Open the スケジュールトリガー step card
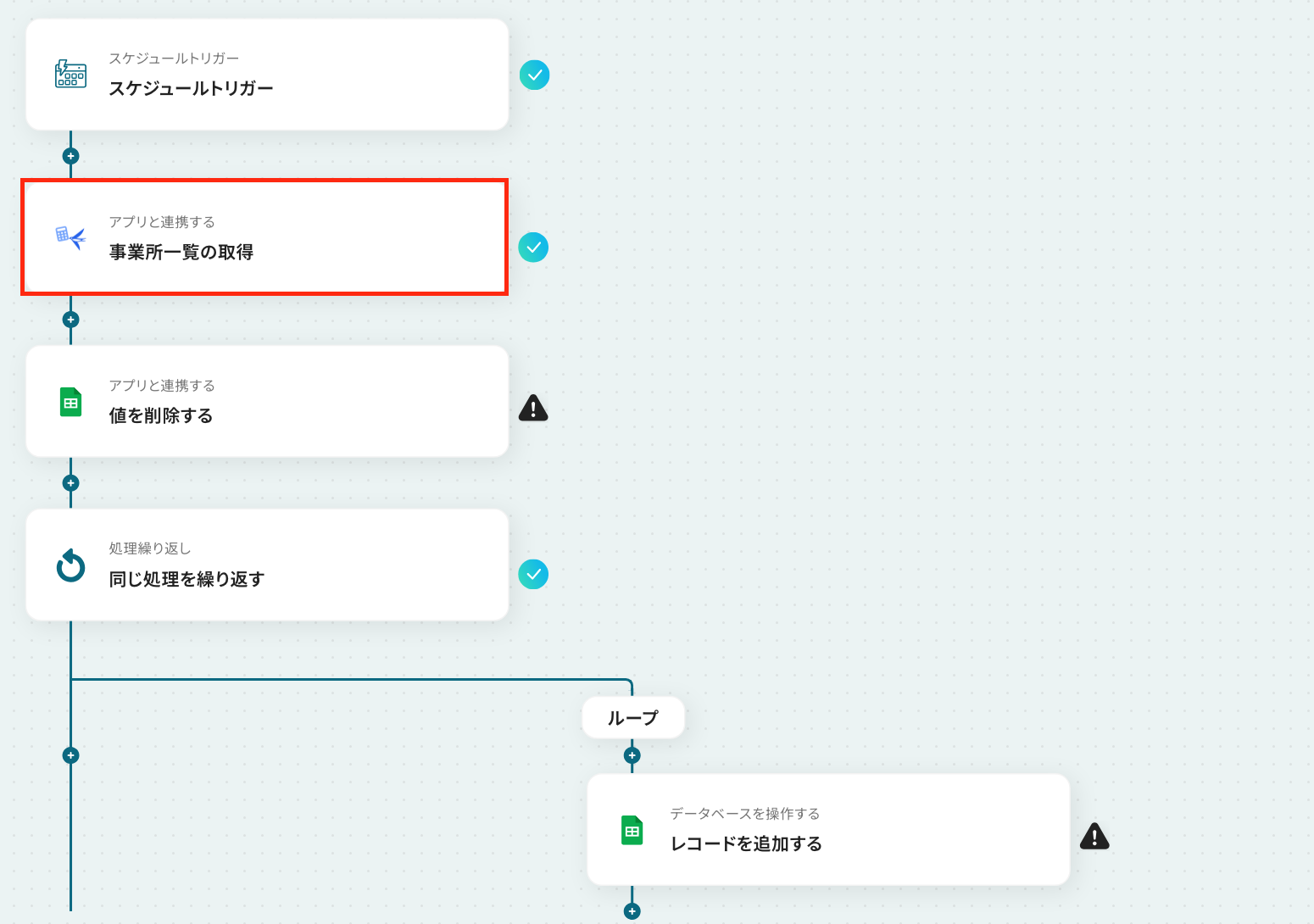This screenshot has width=1314, height=924. [x=267, y=75]
